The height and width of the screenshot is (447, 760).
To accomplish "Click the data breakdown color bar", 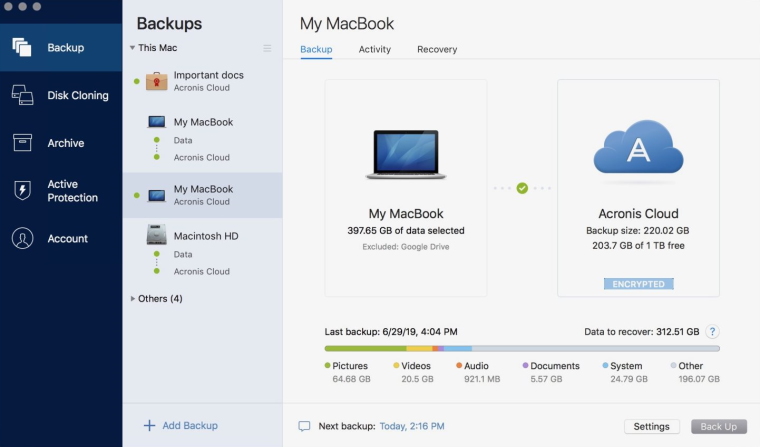I will coord(522,349).
